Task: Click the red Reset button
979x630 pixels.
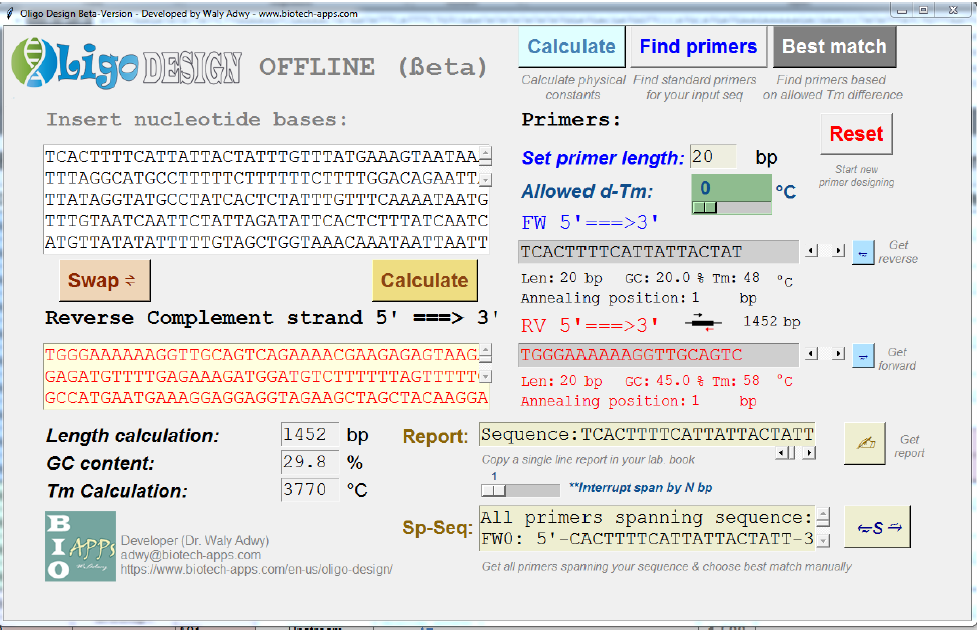Action: (x=856, y=134)
